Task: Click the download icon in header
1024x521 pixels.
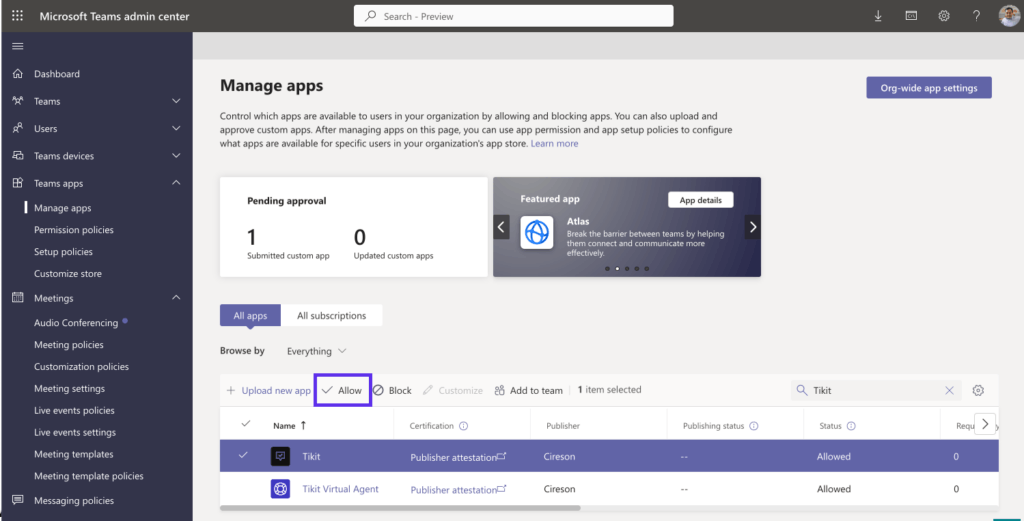Action: click(878, 16)
